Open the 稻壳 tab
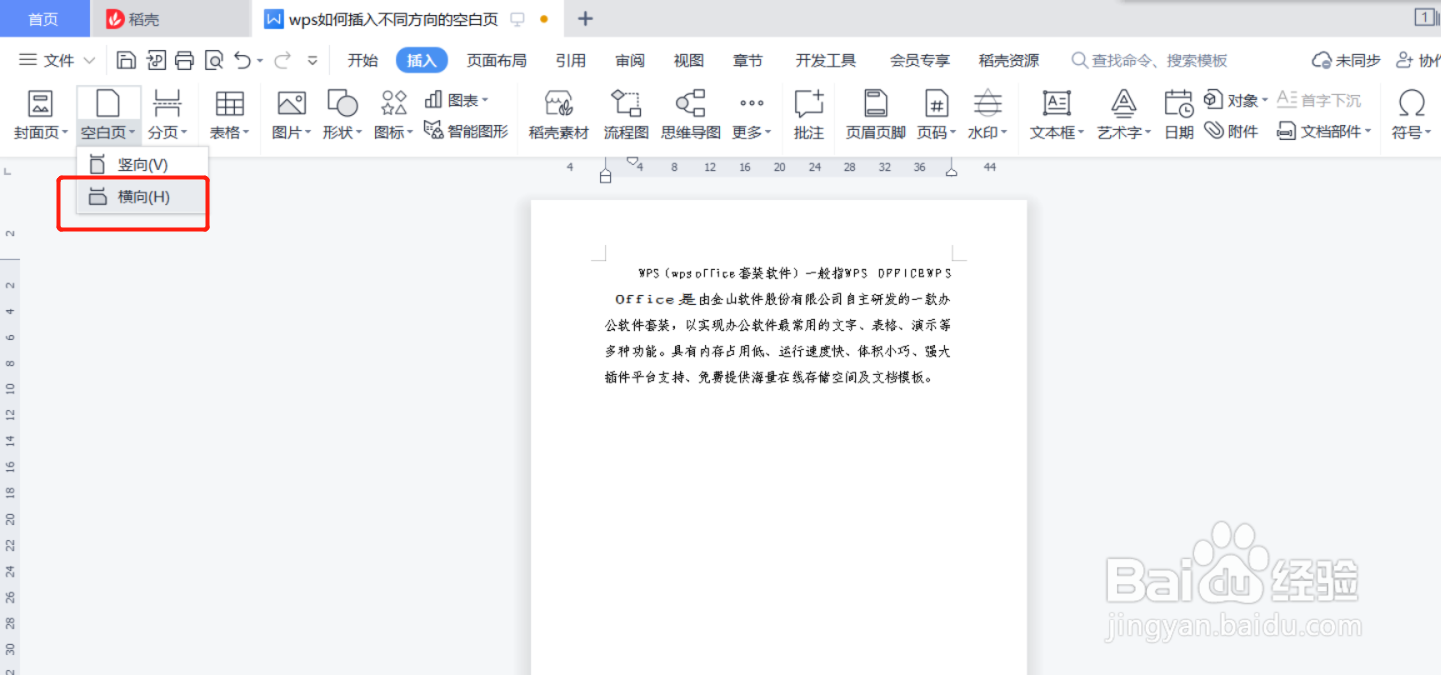Viewport: 1441px width, 675px height. coord(170,19)
